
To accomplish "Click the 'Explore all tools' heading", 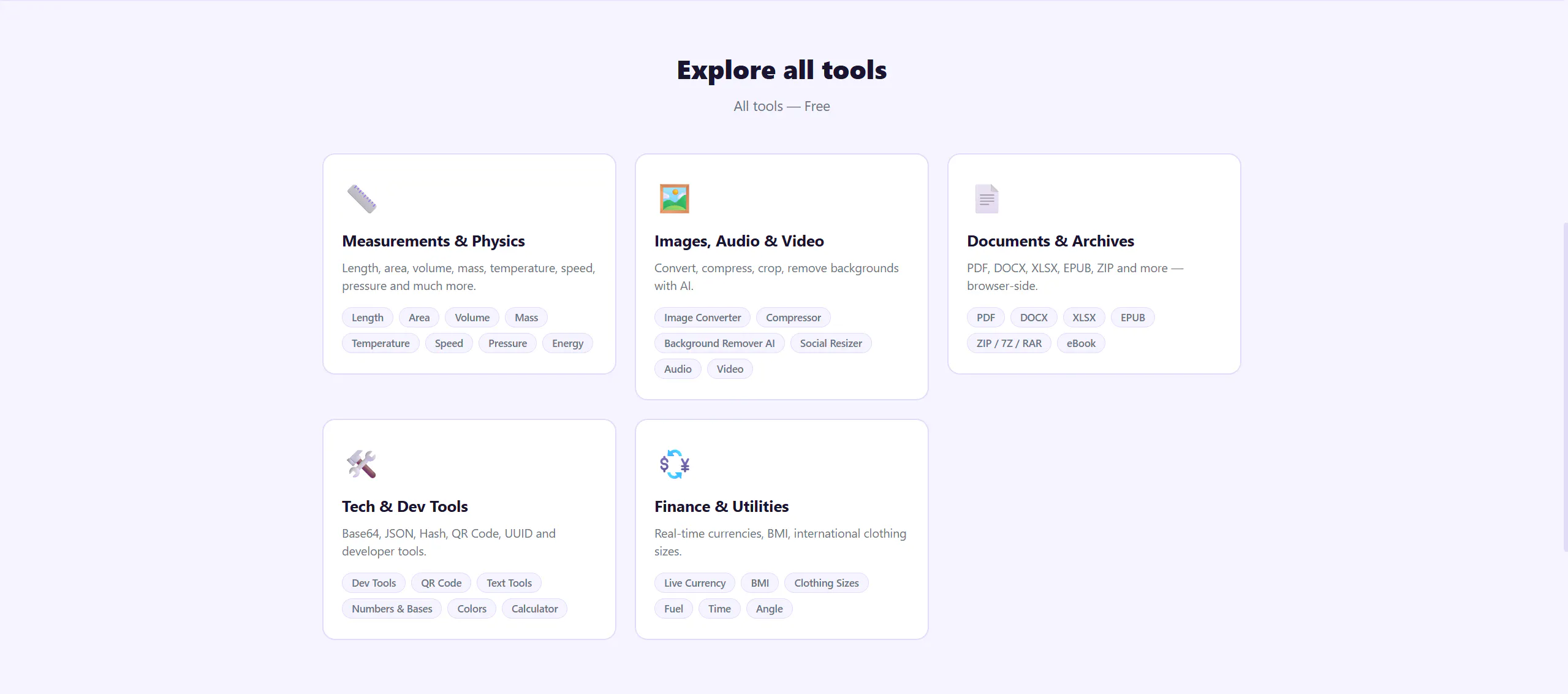I will coord(782,70).
